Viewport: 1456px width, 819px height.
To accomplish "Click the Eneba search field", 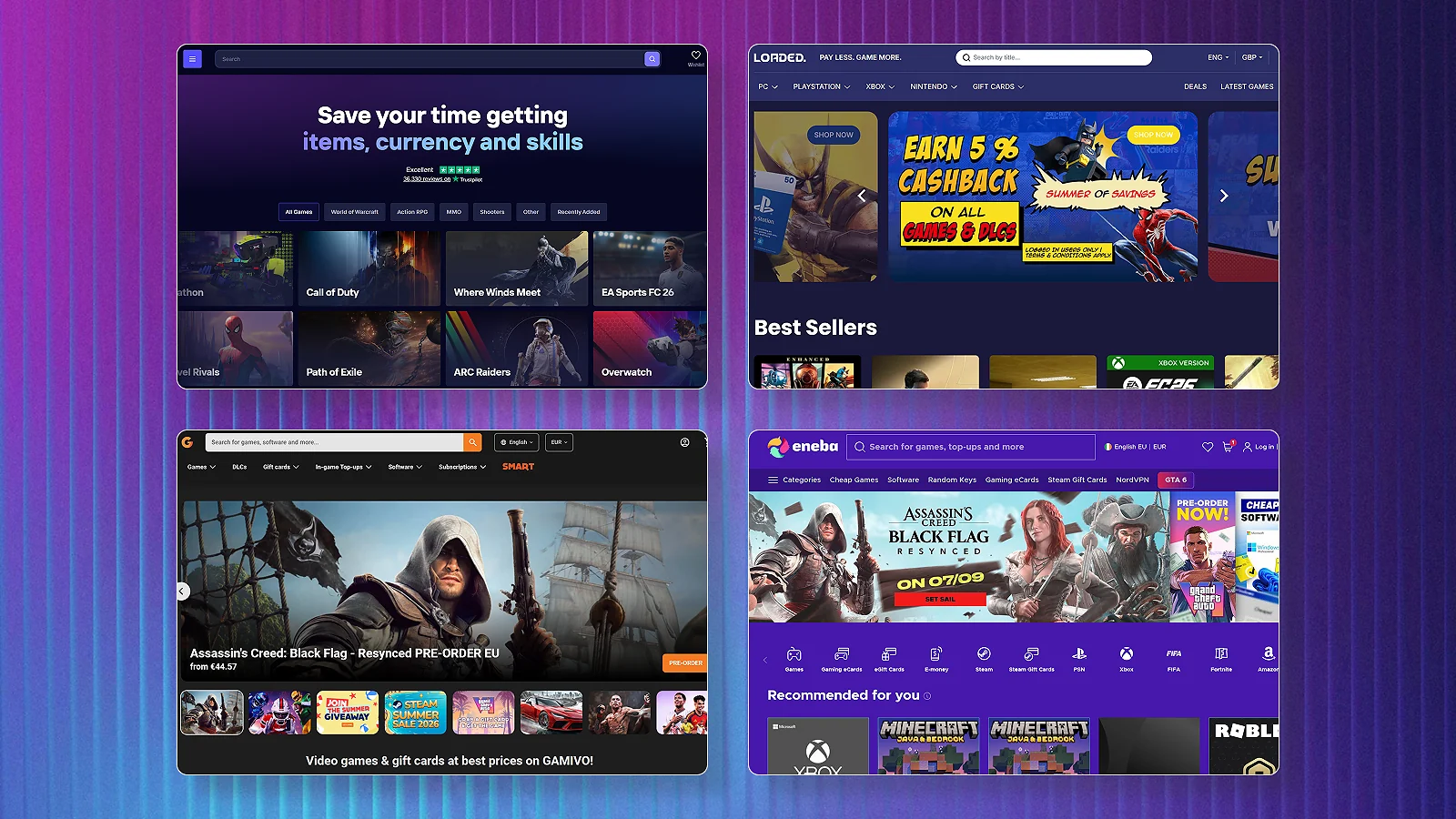I will 971,447.
